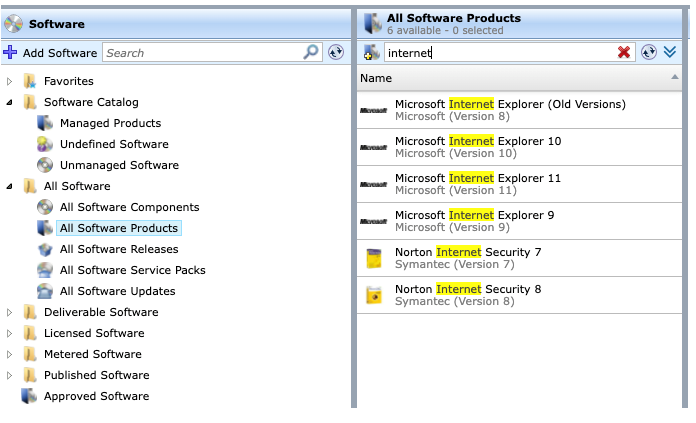The image size is (696, 423).
Task: Click the add product icon beside search
Action: (372, 52)
